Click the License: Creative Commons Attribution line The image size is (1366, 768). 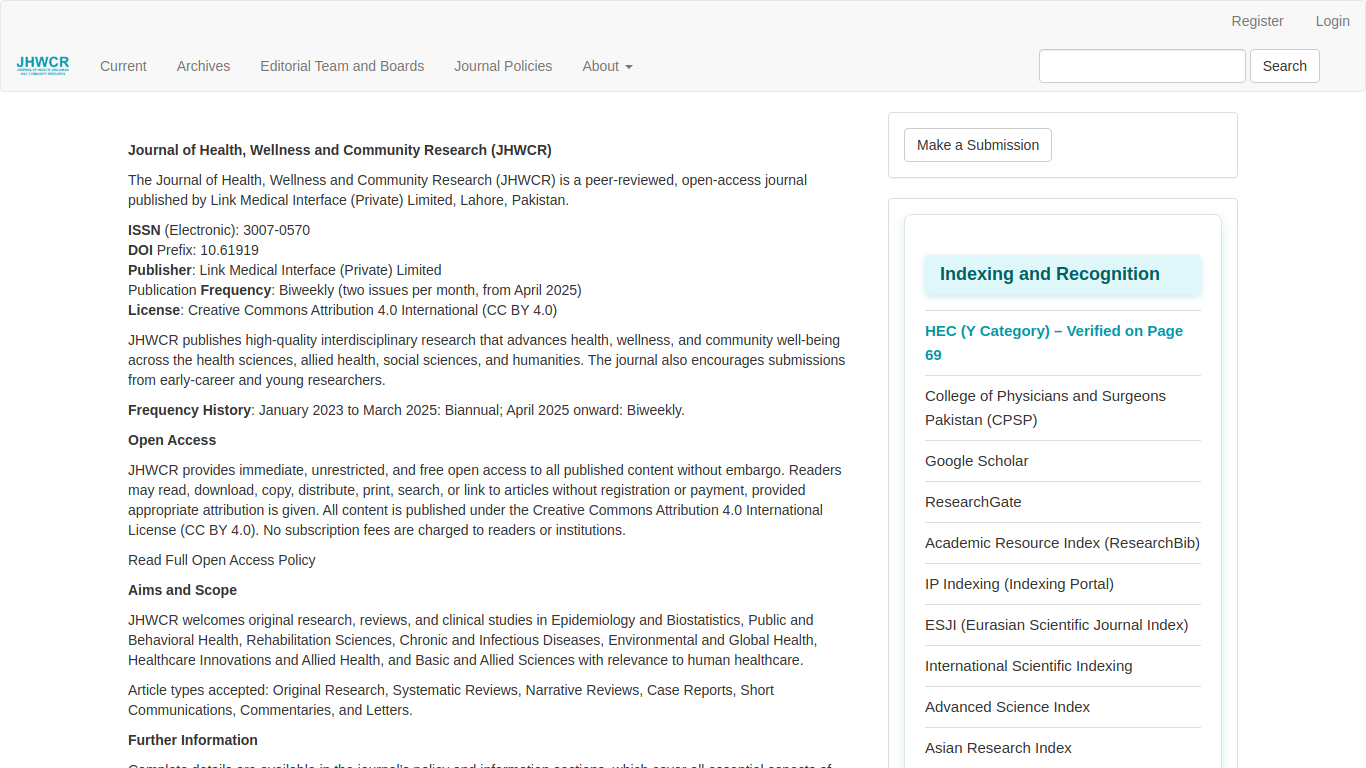(x=342, y=310)
